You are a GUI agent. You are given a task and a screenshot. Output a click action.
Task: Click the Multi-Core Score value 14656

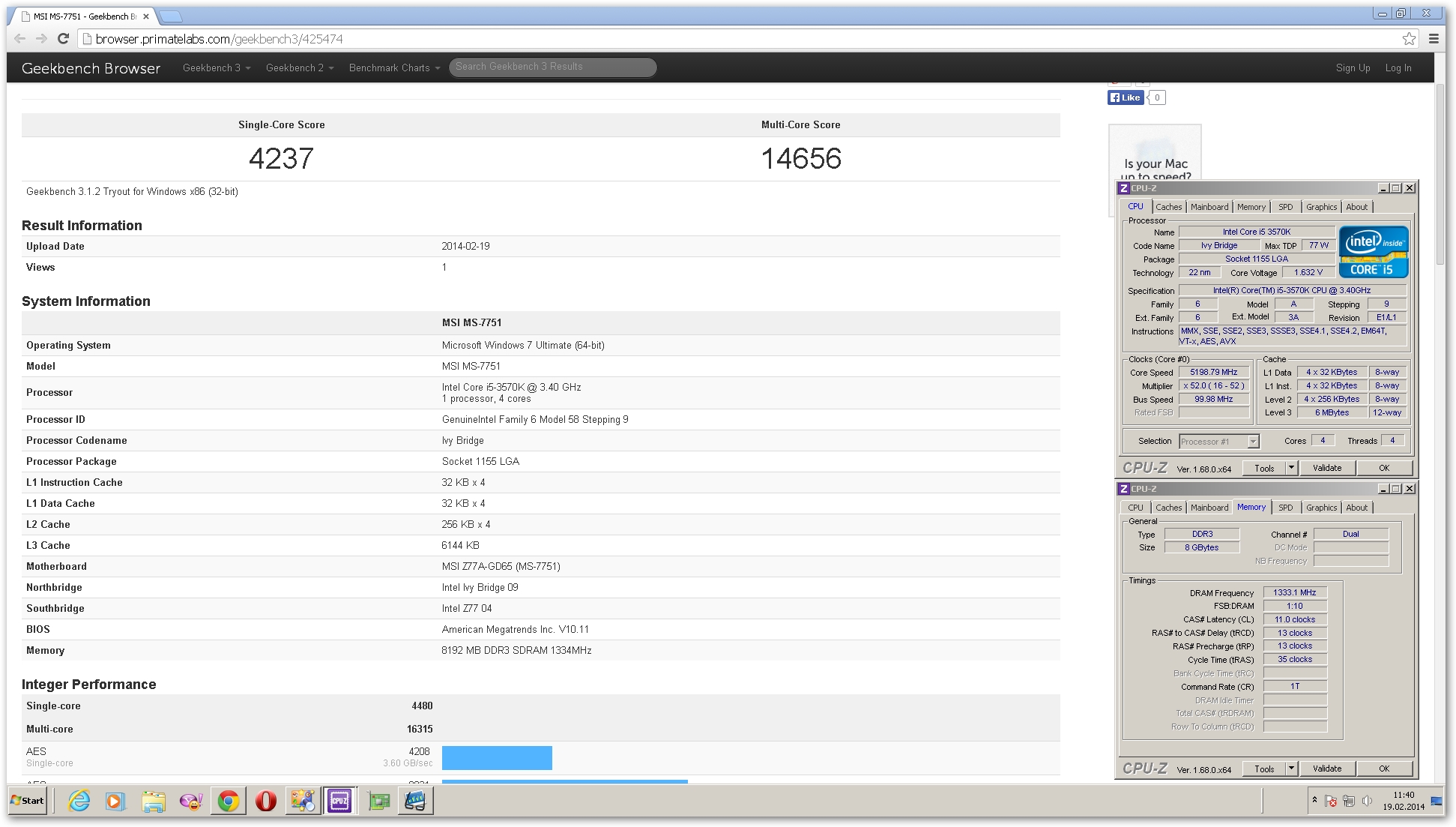click(x=801, y=158)
